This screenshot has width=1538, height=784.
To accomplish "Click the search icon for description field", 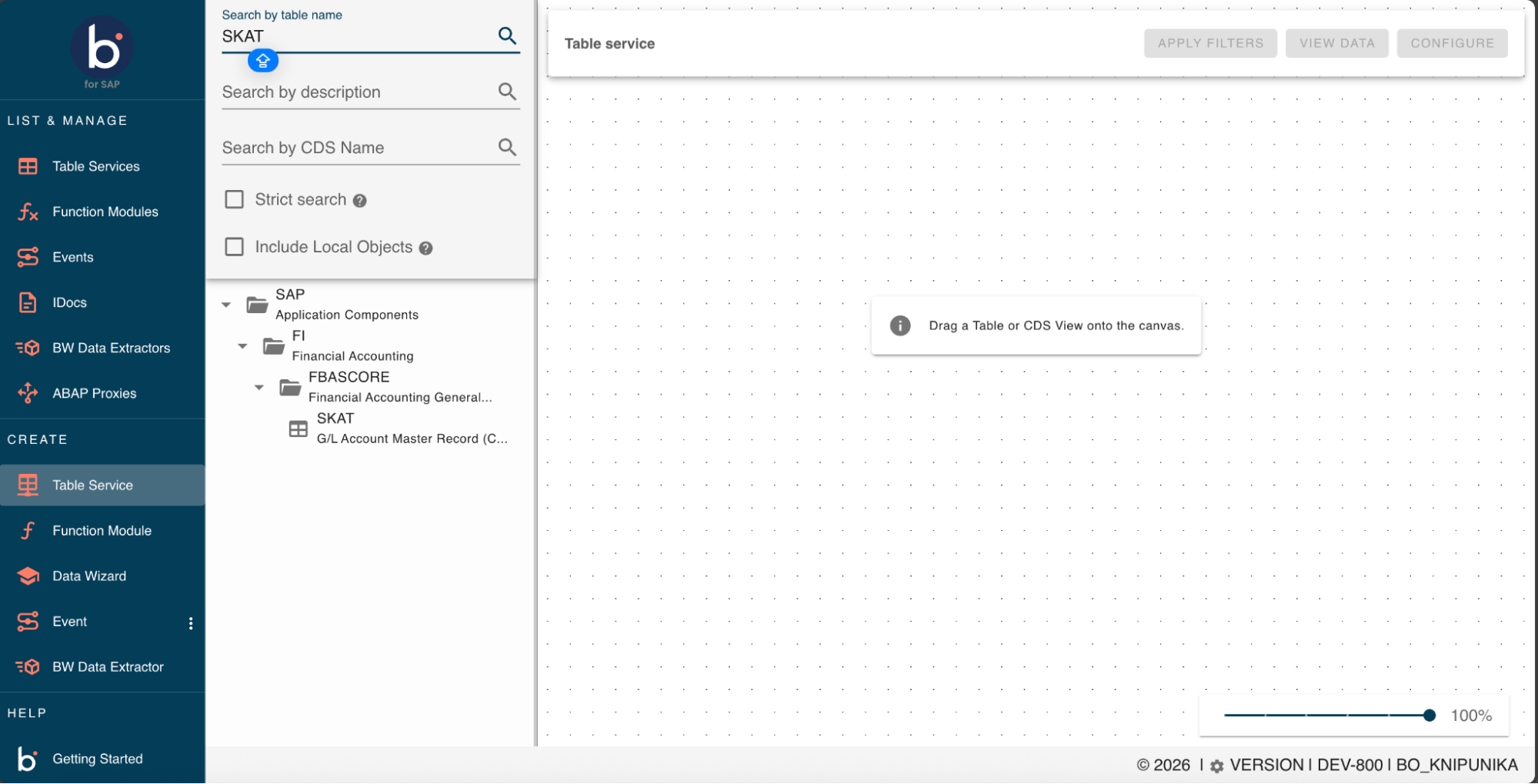I will tap(506, 92).
